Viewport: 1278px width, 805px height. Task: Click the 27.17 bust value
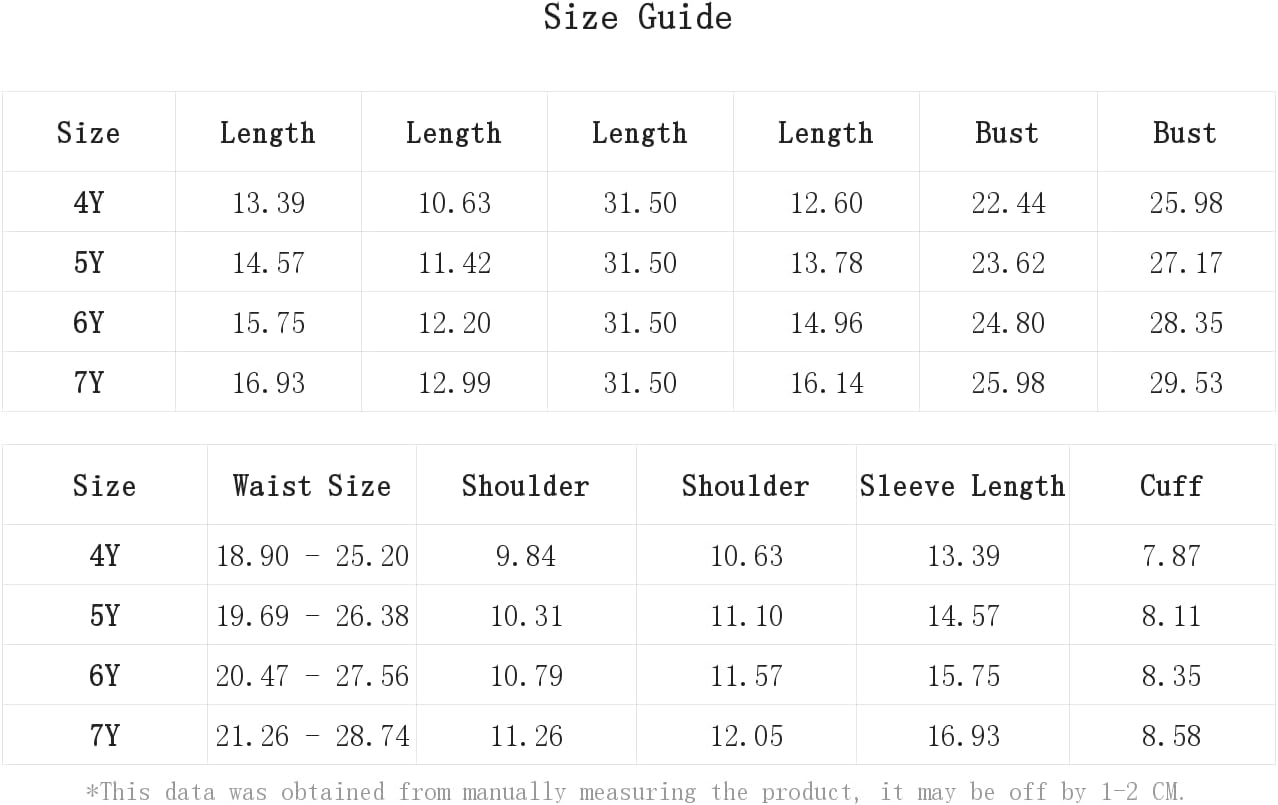click(1186, 263)
